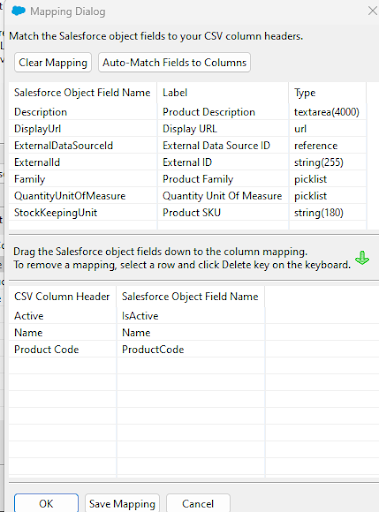The width and height of the screenshot is (379, 512).
Task: Click the reference type cell
Action: tap(328, 145)
